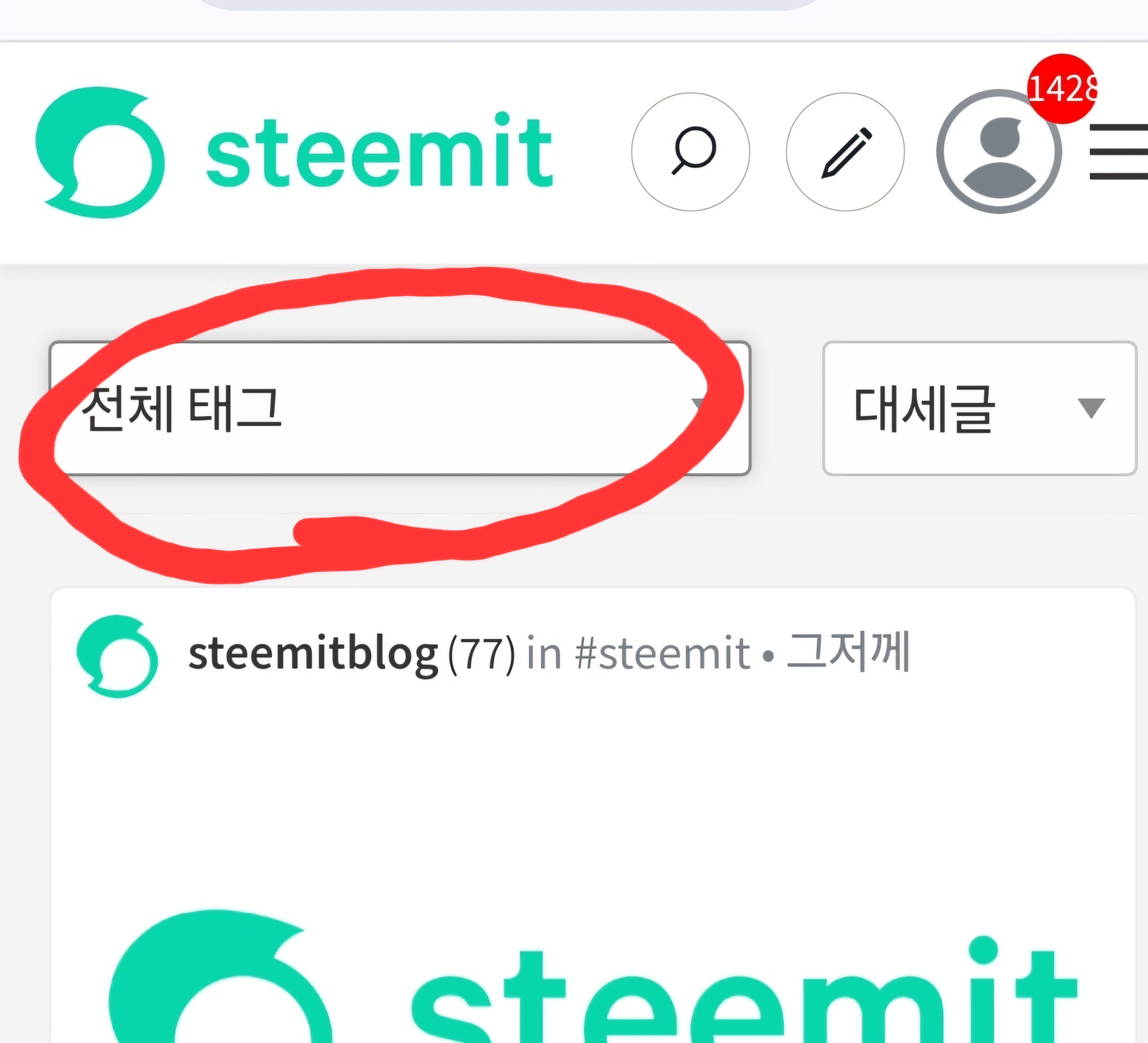
Task: Click the pencil icon to write a post
Action: pyautogui.click(x=845, y=152)
